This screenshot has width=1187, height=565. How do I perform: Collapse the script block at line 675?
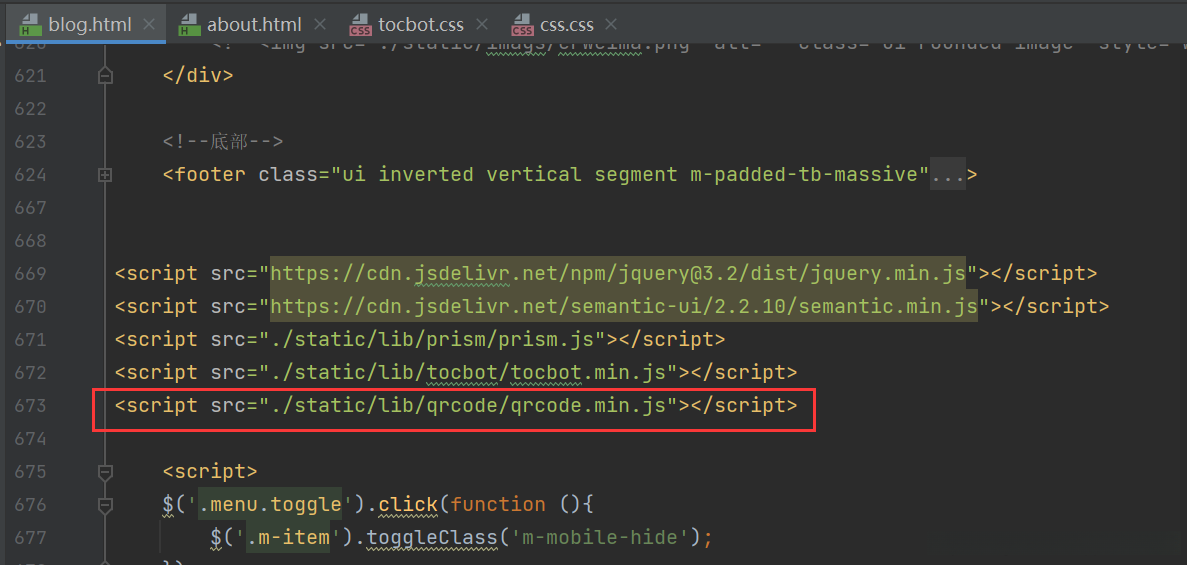click(x=105, y=472)
